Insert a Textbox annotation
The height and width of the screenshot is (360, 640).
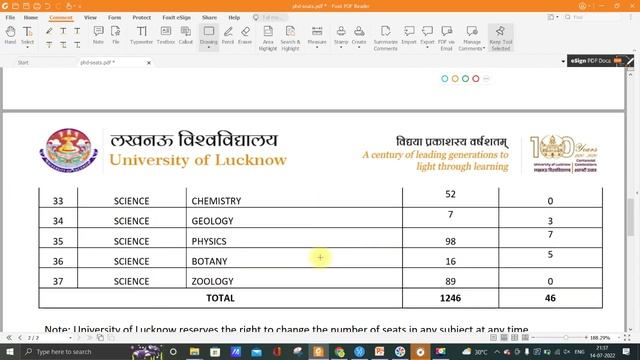166,35
